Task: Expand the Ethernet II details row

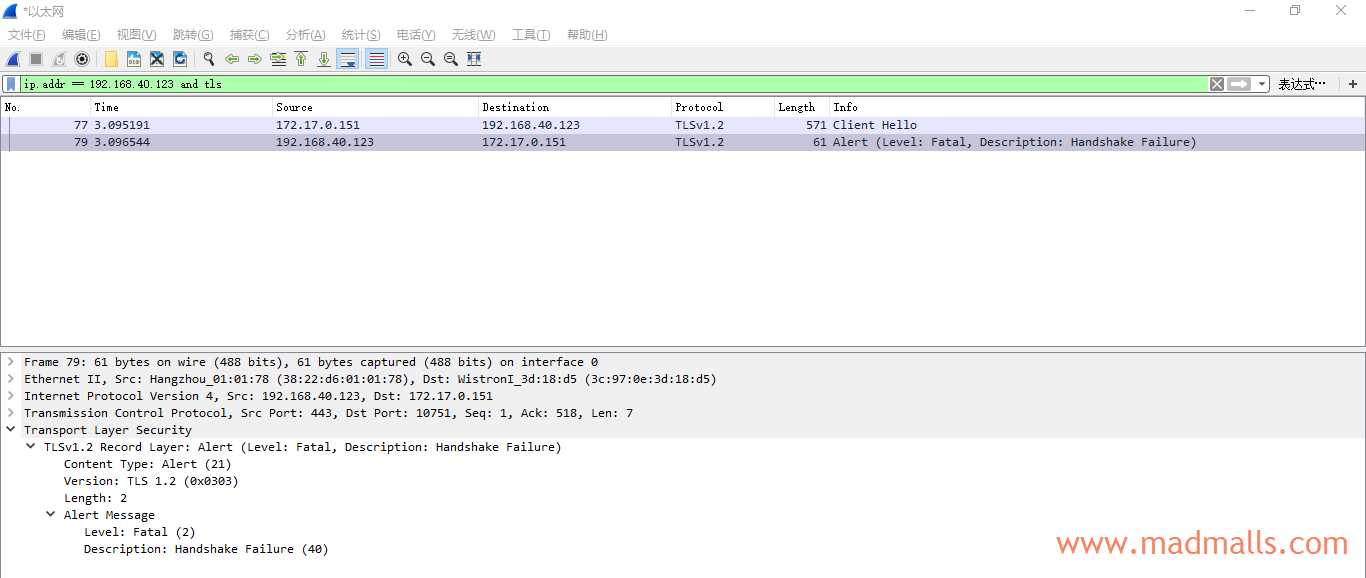Action: (x=10, y=379)
